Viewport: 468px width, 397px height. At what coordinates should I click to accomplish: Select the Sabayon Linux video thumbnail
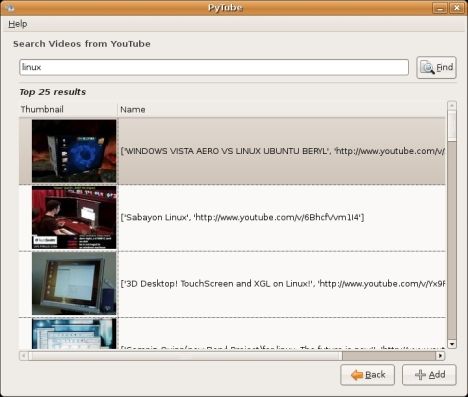click(x=74, y=217)
